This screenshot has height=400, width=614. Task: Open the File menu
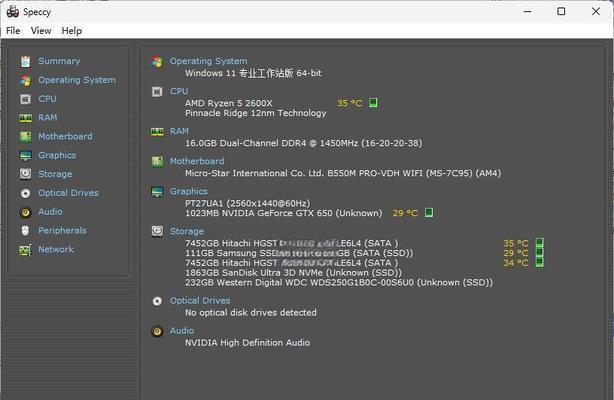click(13, 31)
